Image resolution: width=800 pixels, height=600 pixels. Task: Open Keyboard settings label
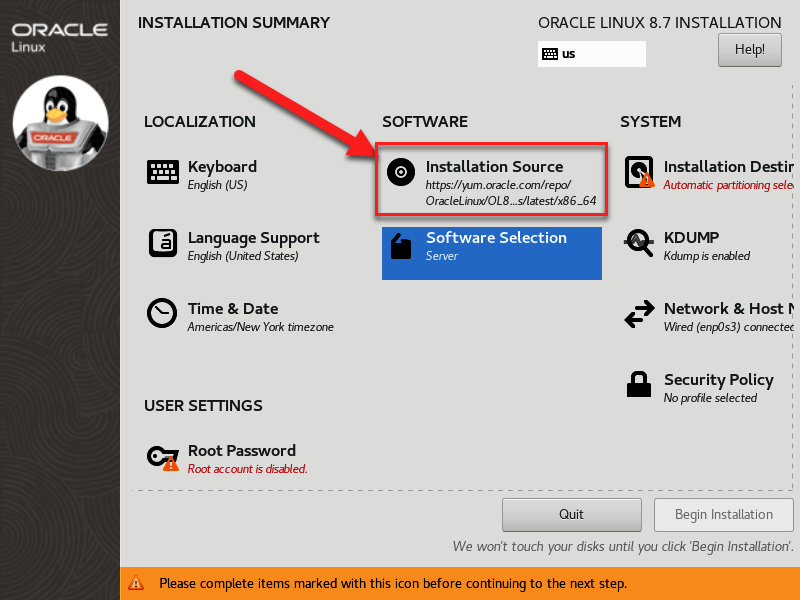click(x=222, y=167)
